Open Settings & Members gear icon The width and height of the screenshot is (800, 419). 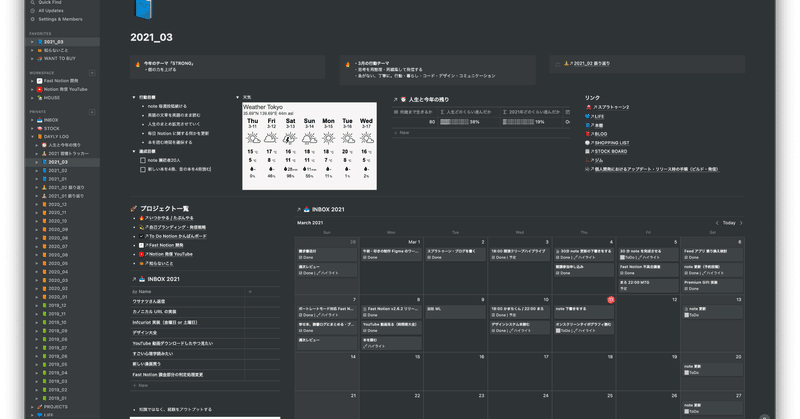click(x=33, y=19)
